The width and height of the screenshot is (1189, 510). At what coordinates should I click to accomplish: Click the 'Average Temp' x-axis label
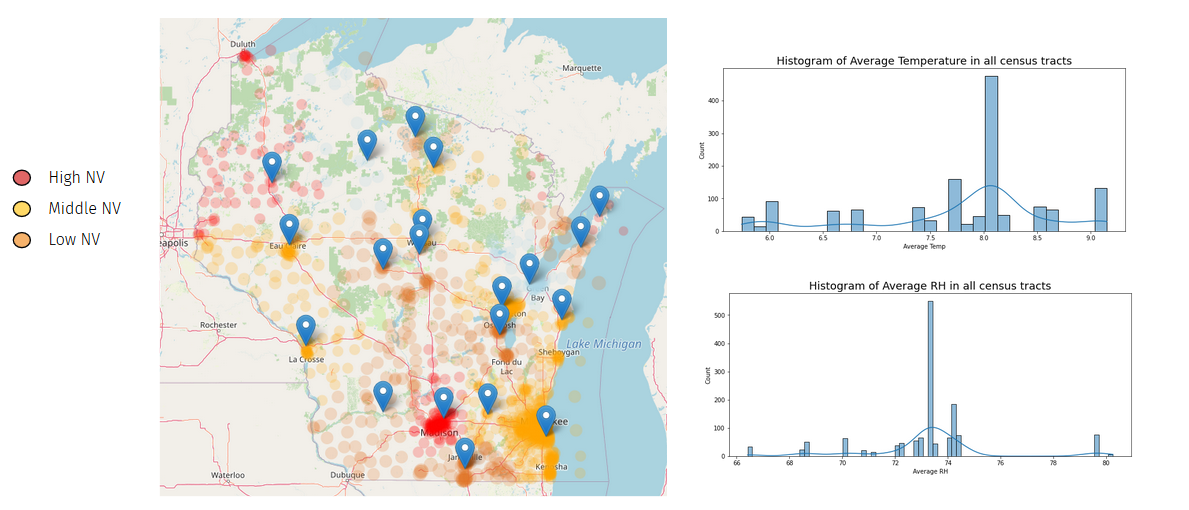tap(924, 246)
